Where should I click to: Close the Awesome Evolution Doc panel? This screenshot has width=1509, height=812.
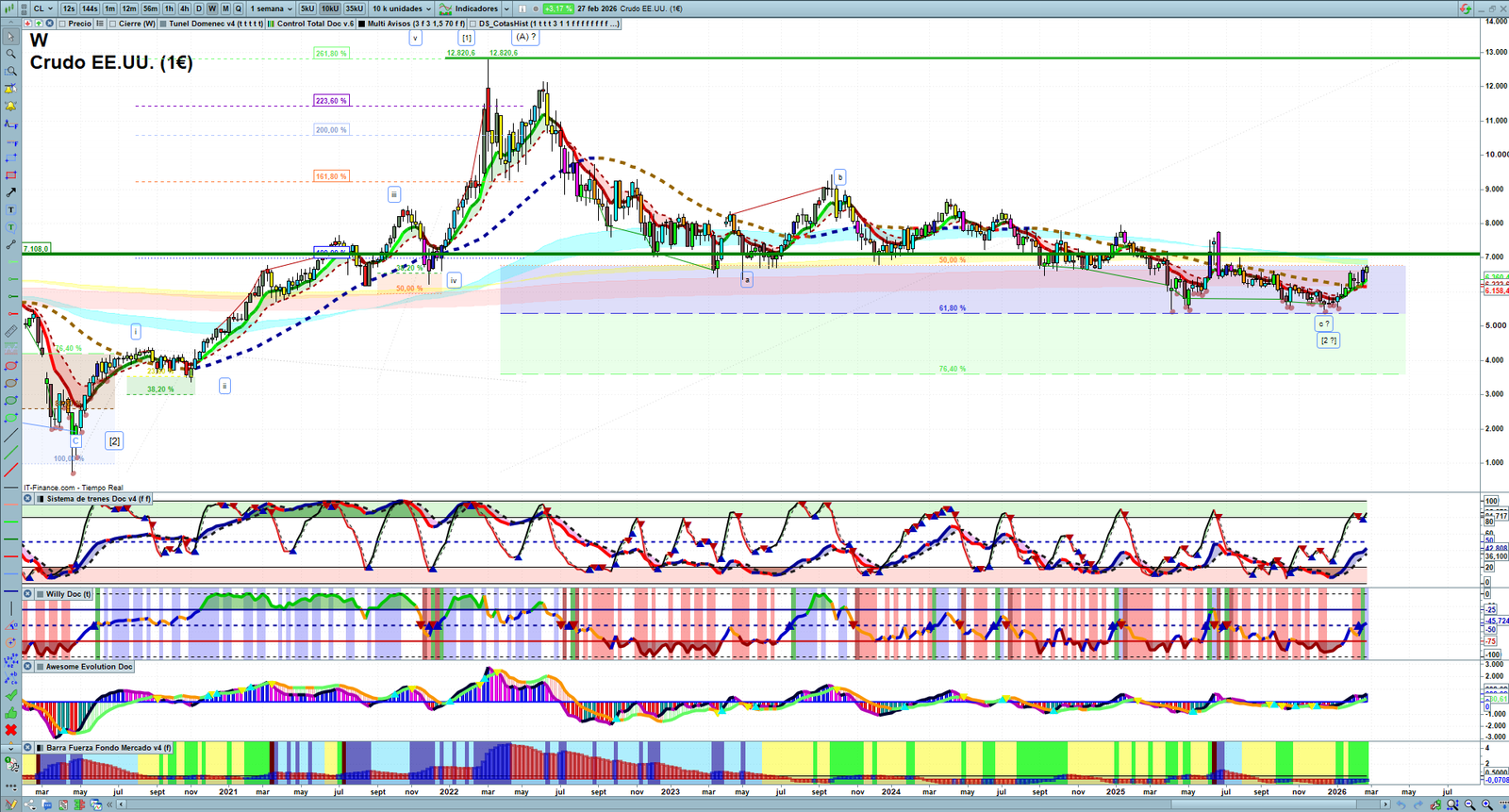[27, 667]
